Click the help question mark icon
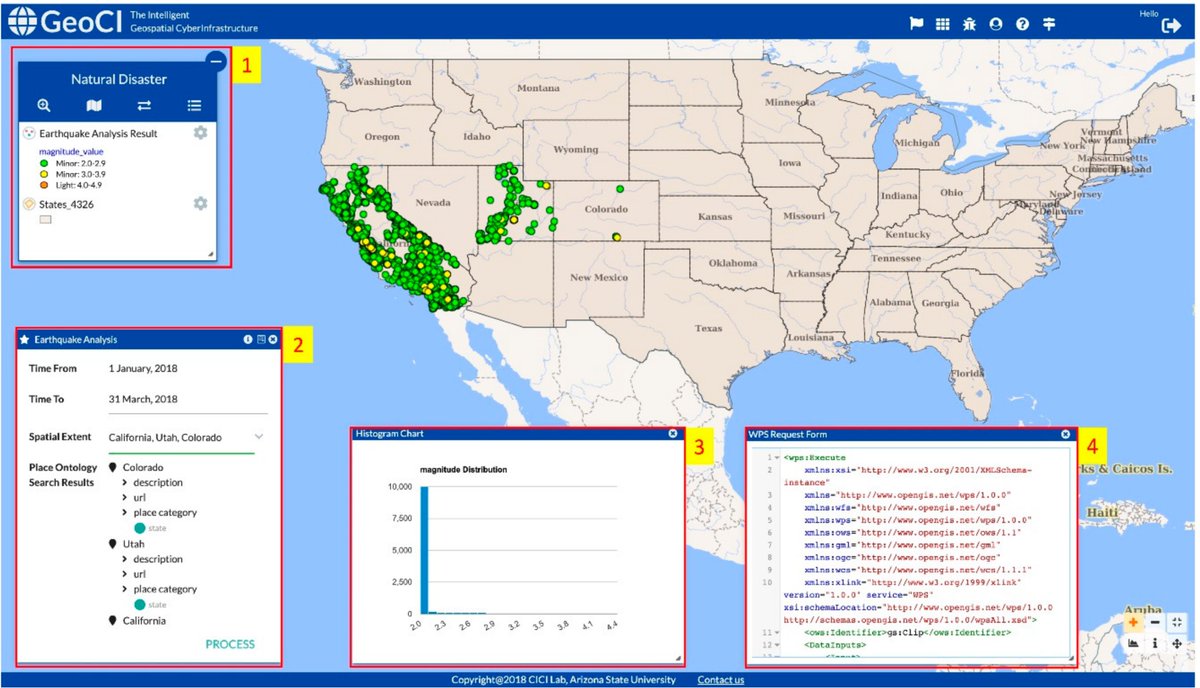 tap(1022, 23)
